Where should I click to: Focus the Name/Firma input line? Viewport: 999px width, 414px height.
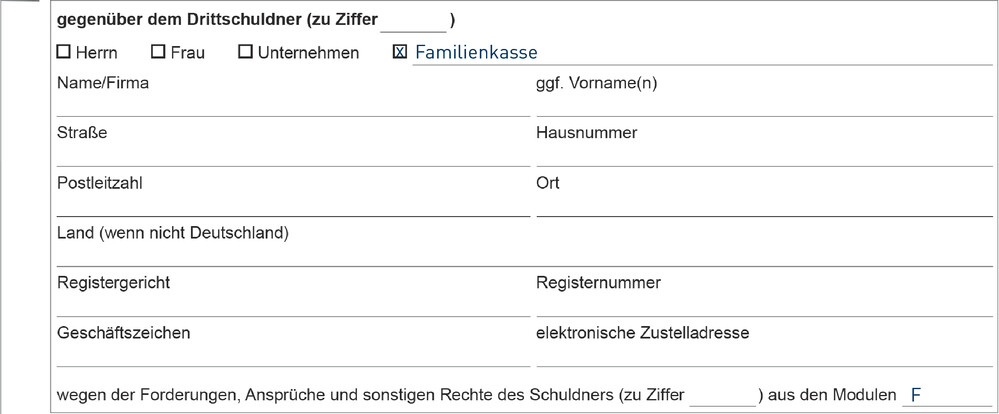pyautogui.click(x=293, y=106)
